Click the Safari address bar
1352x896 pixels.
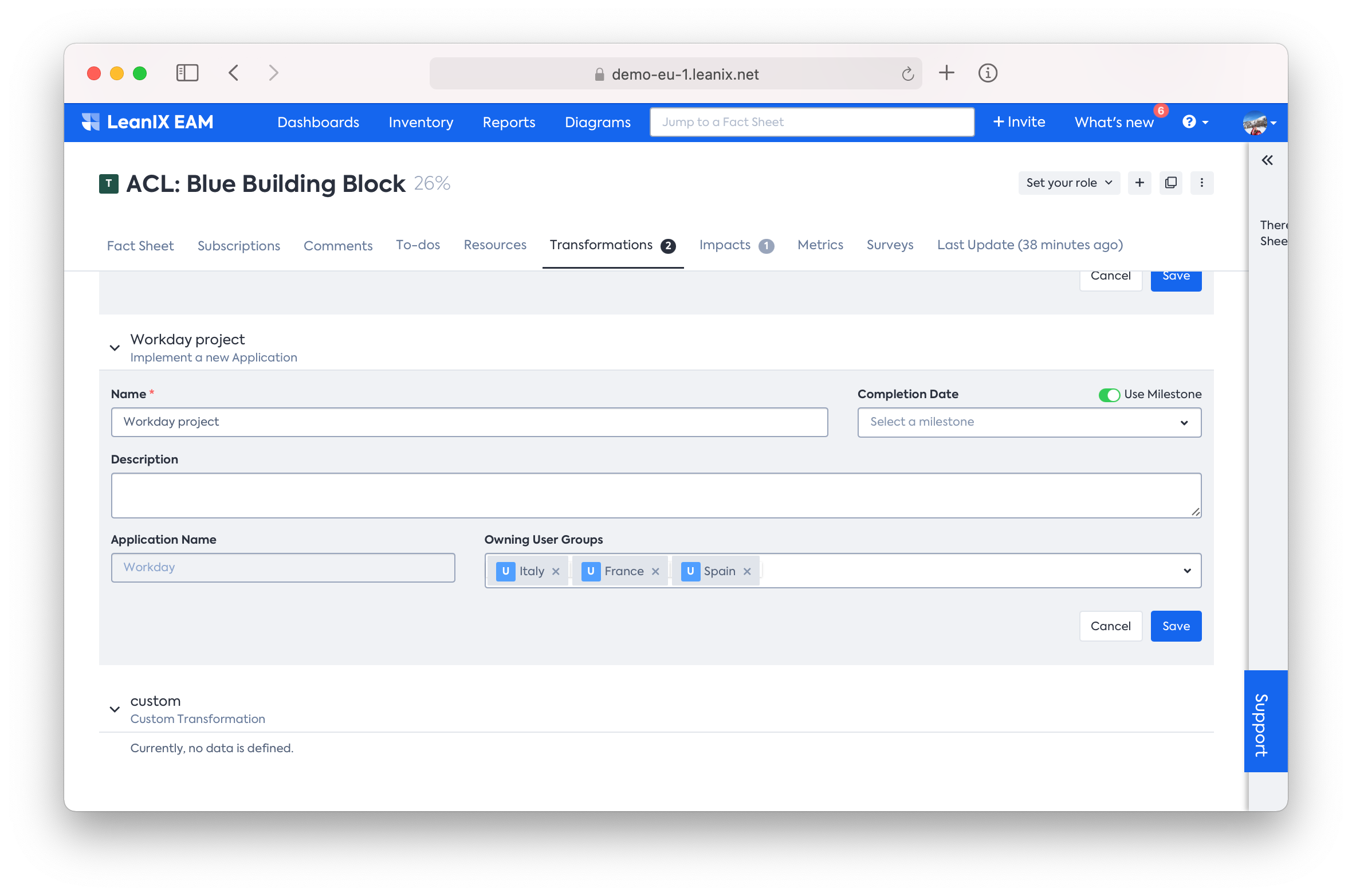click(x=675, y=74)
